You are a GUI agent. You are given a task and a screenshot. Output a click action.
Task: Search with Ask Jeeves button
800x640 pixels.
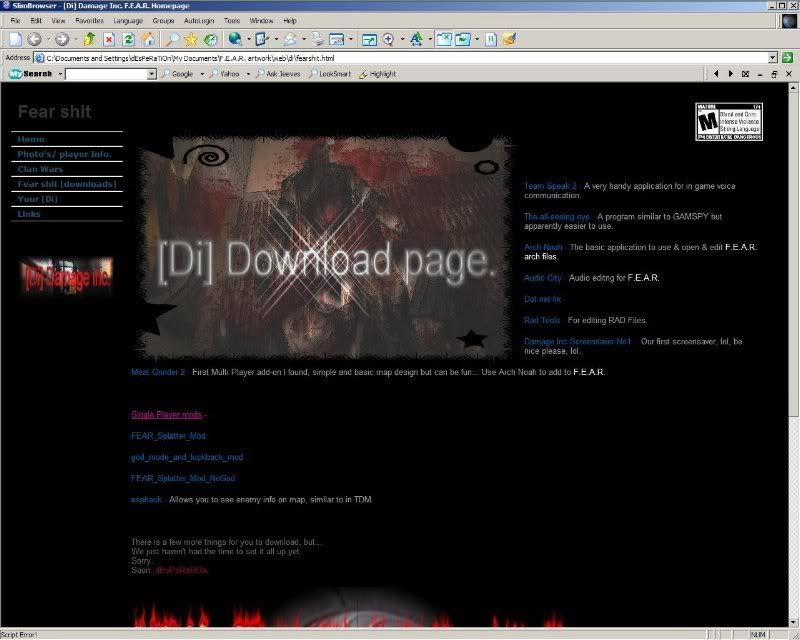click(x=279, y=74)
